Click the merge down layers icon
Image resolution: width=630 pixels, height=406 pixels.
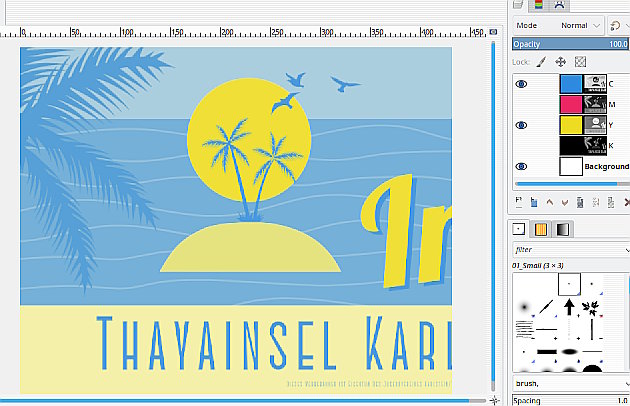(611, 202)
